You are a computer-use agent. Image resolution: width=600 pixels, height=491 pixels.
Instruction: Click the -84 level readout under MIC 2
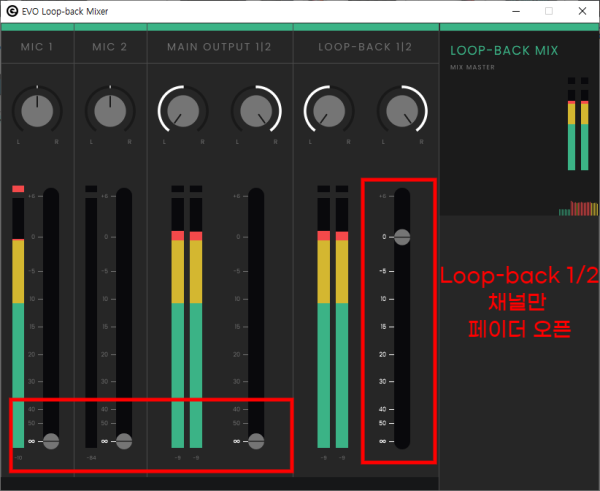(91, 458)
